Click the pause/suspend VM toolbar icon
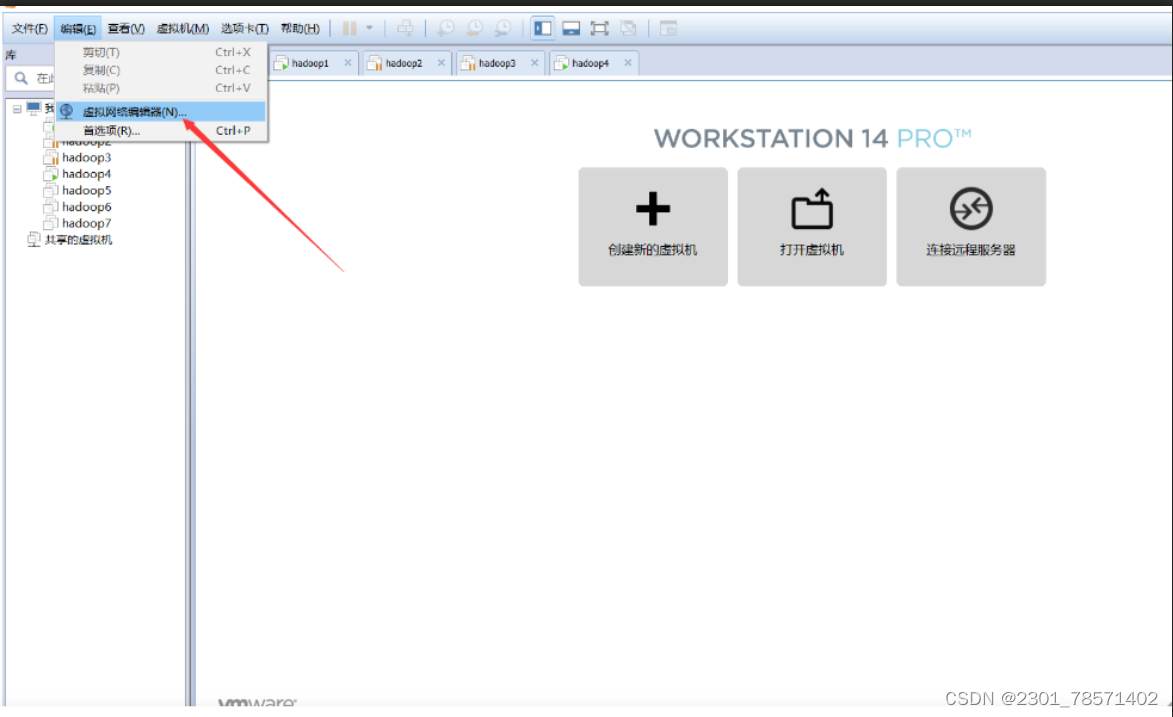 (x=349, y=28)
